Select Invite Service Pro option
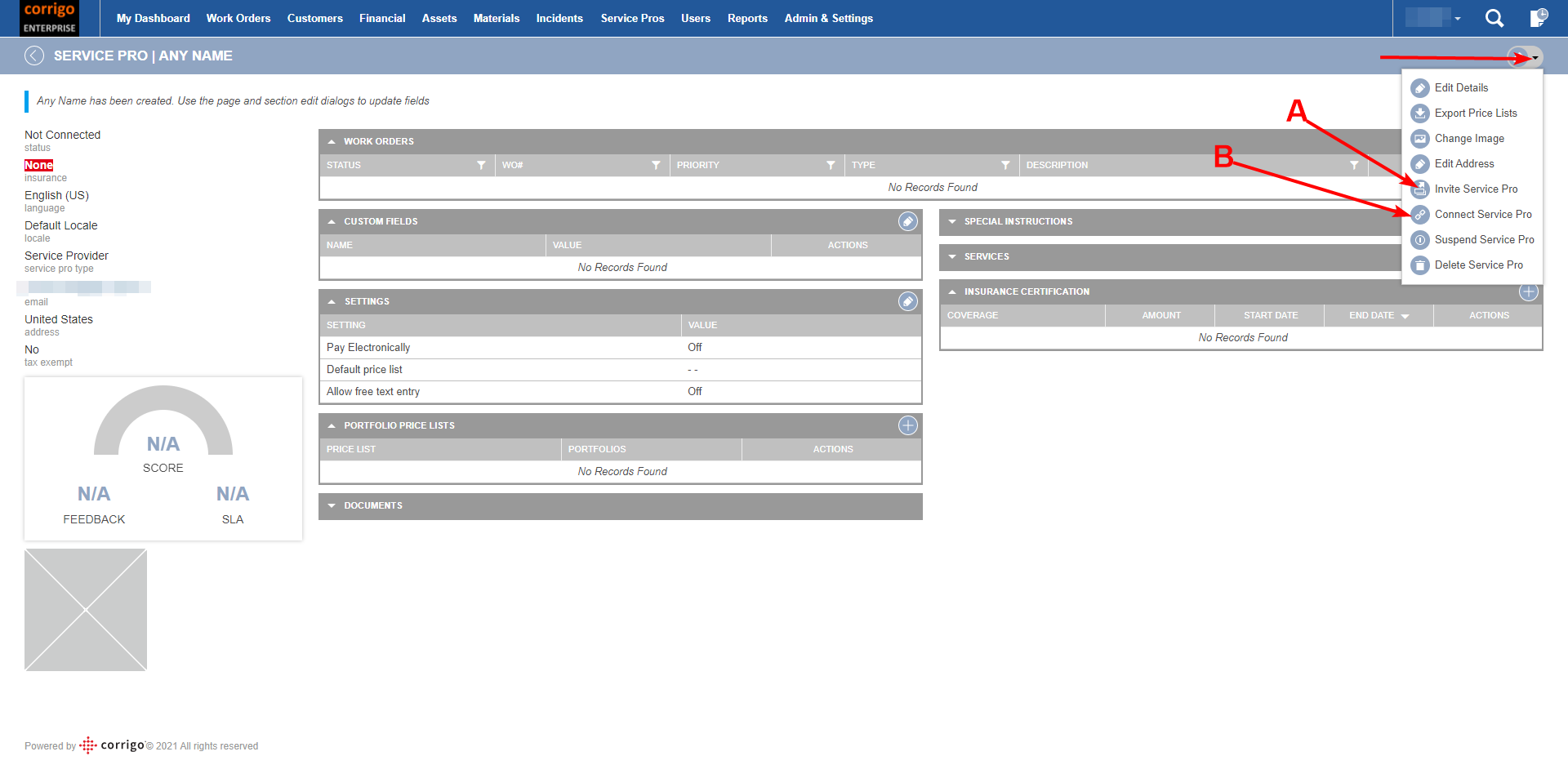Image resolution: width=1568 pixels, height=765 pixels. click(x=1472, y=189)
